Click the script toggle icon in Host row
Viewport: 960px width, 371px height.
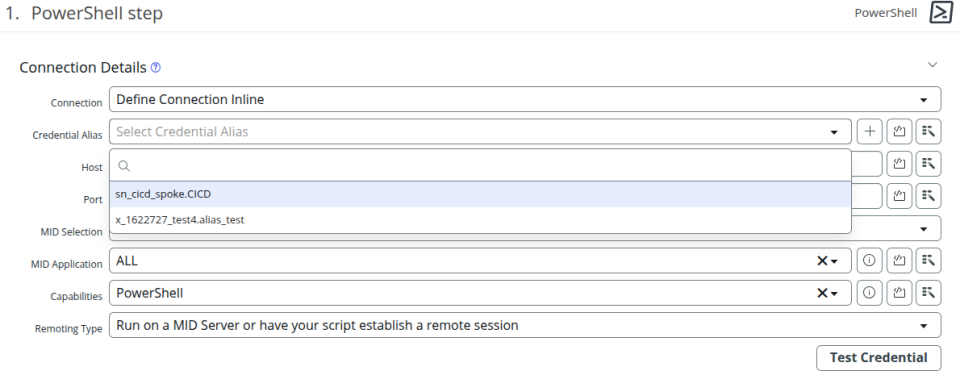pos(899,163)
